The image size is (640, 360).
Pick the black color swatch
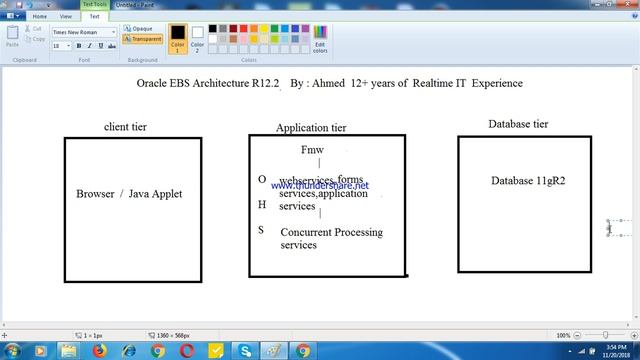(x=213, y=28)
